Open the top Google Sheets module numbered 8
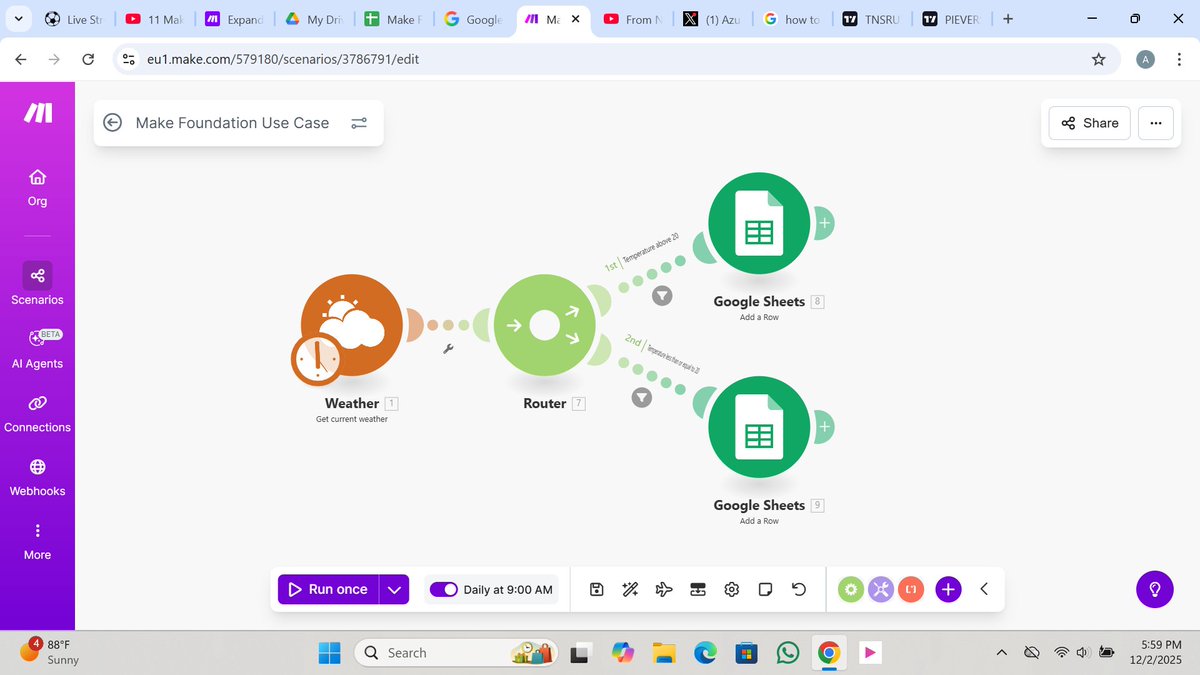This screenshot has height=675, width=1200. [759, 223]
